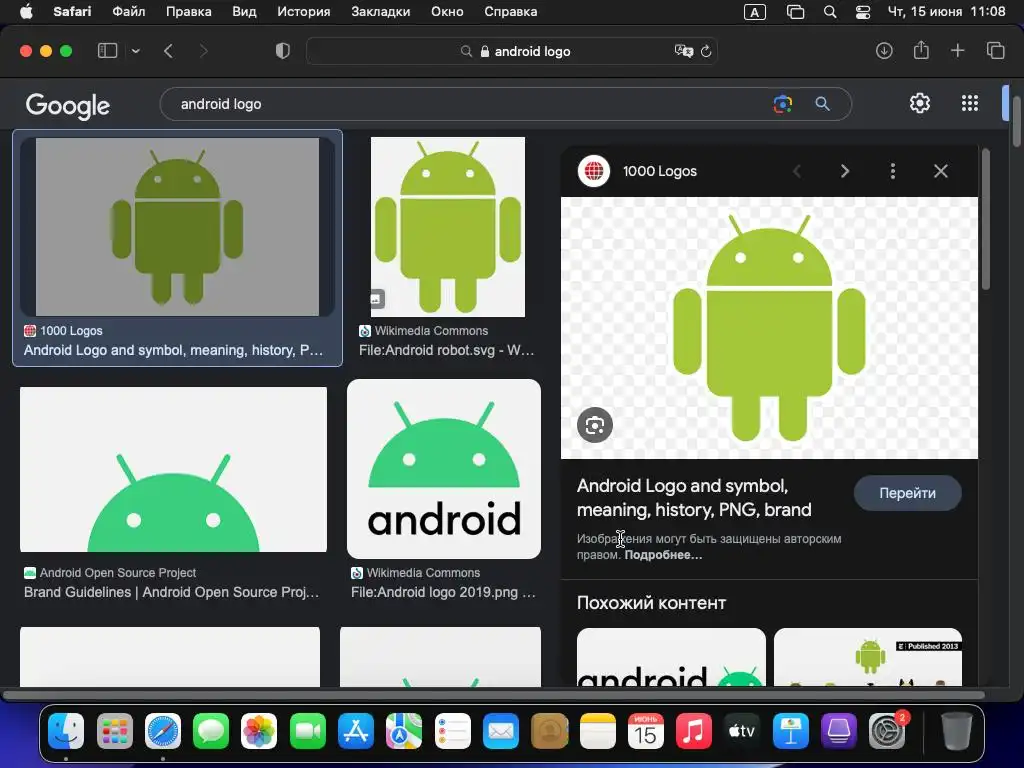Click the Lens search icon on preview image

[595, 425]
